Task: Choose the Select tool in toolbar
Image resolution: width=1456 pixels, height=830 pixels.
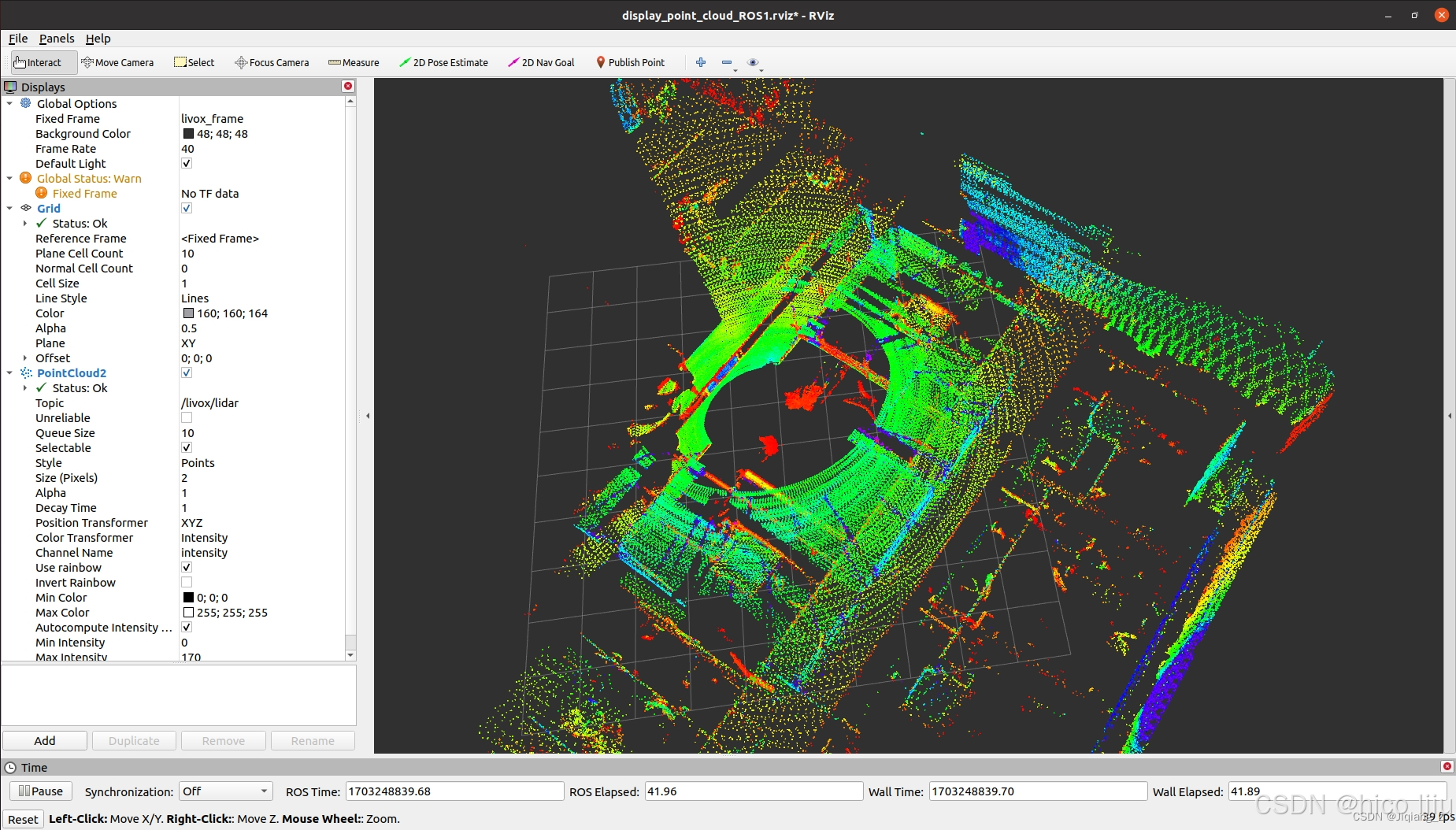Action: (194, 62)
